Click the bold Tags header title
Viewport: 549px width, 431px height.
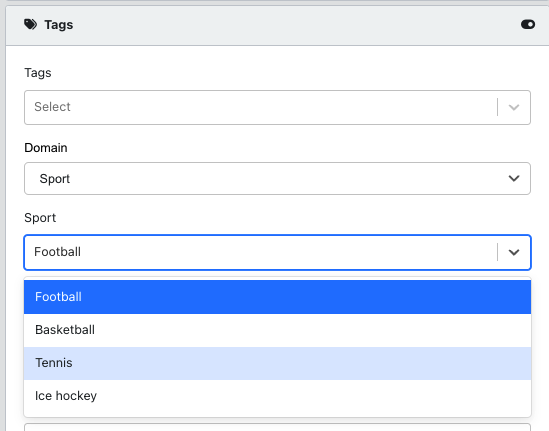point(58,25)
